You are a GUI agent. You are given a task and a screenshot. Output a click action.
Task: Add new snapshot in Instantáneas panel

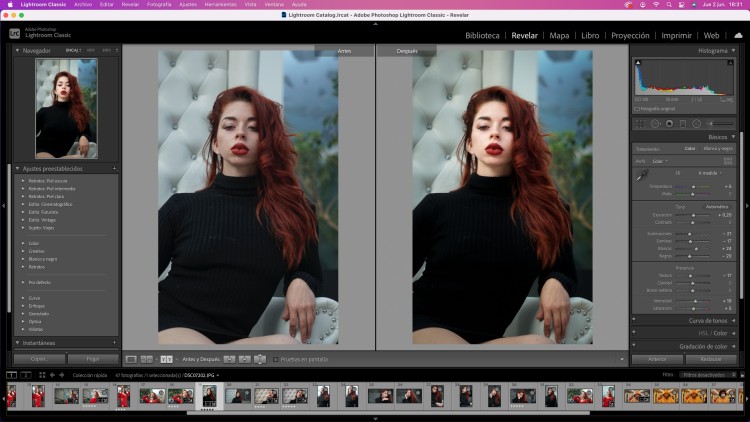click(114, 343)
